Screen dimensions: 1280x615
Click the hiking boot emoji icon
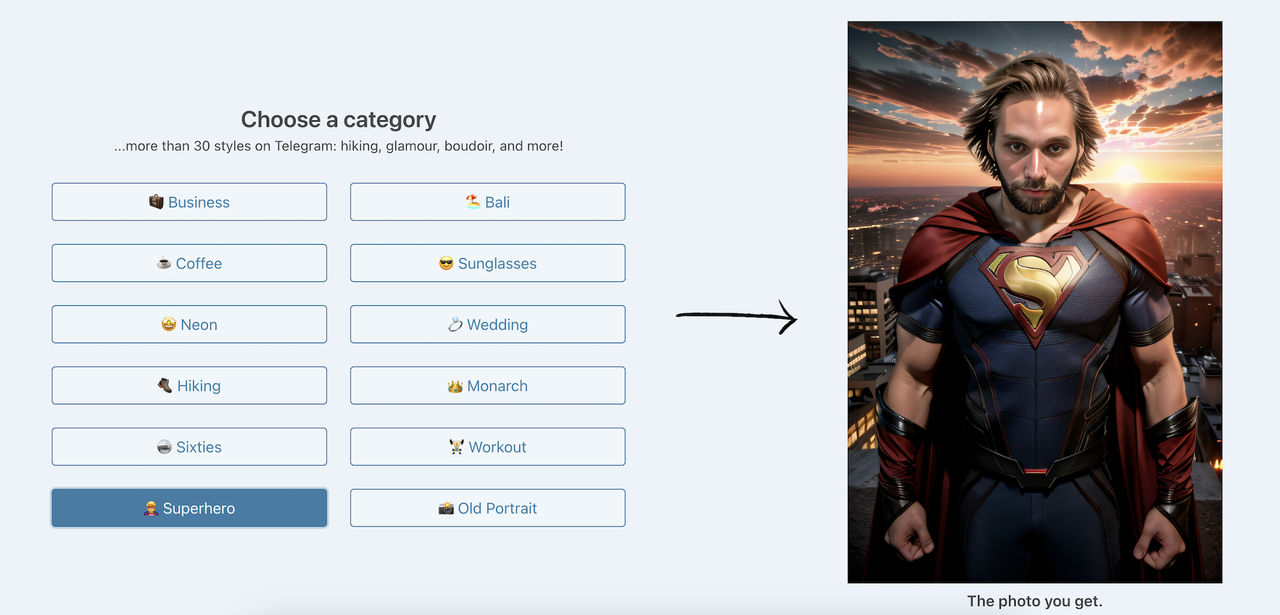(x=165, y=386)
